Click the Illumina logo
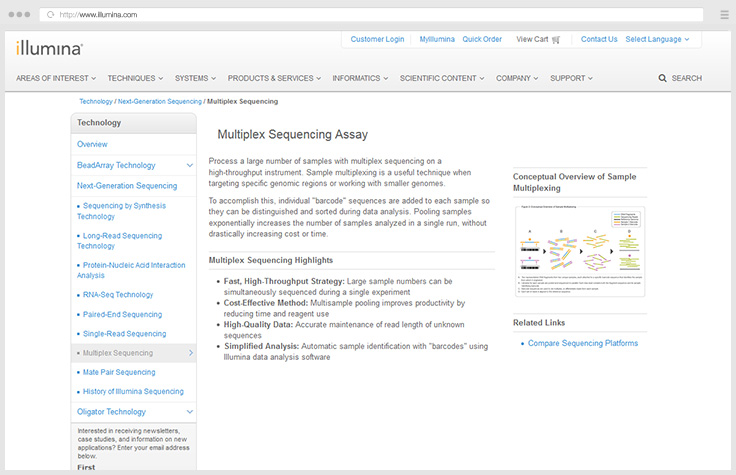The width and height of the screenshot is (736, 475). point(49,47)
